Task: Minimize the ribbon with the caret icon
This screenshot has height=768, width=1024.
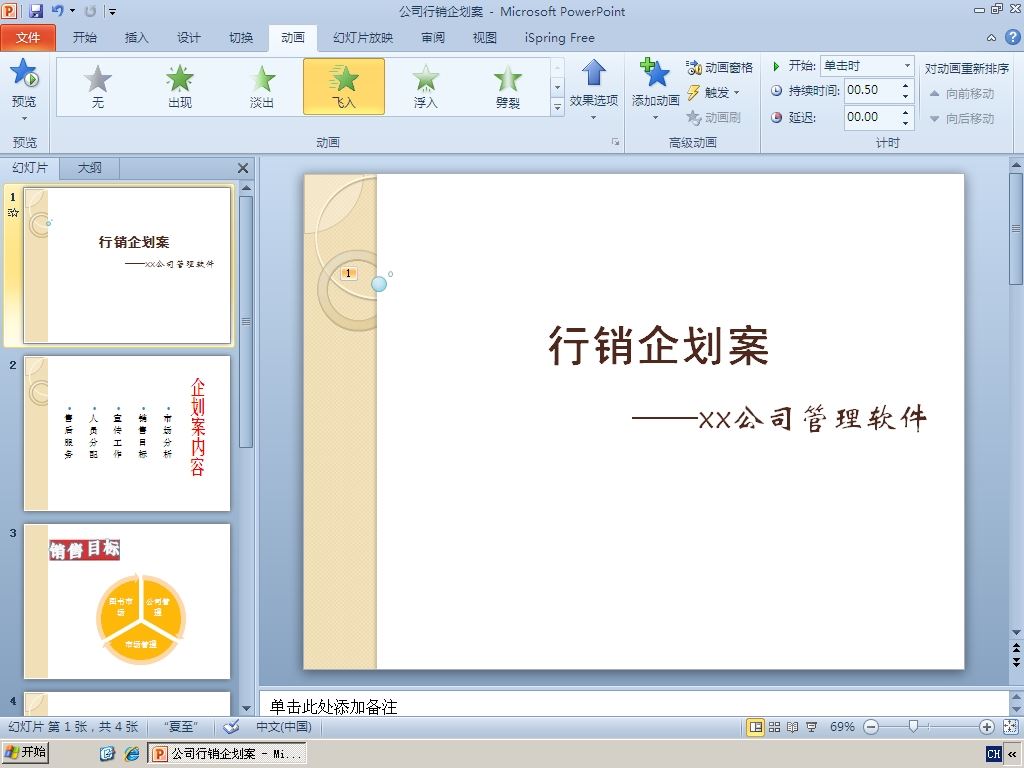Action: click(991, 38)
